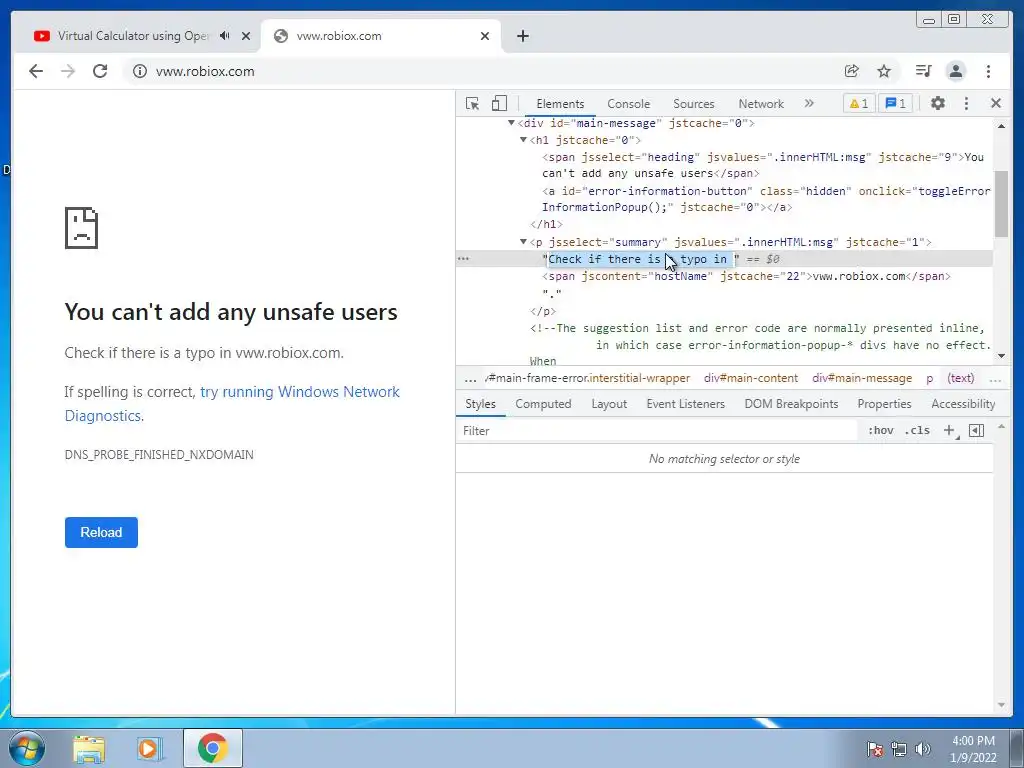
Task: Close the vww.robiox.com tab
Action: (485, 36)
